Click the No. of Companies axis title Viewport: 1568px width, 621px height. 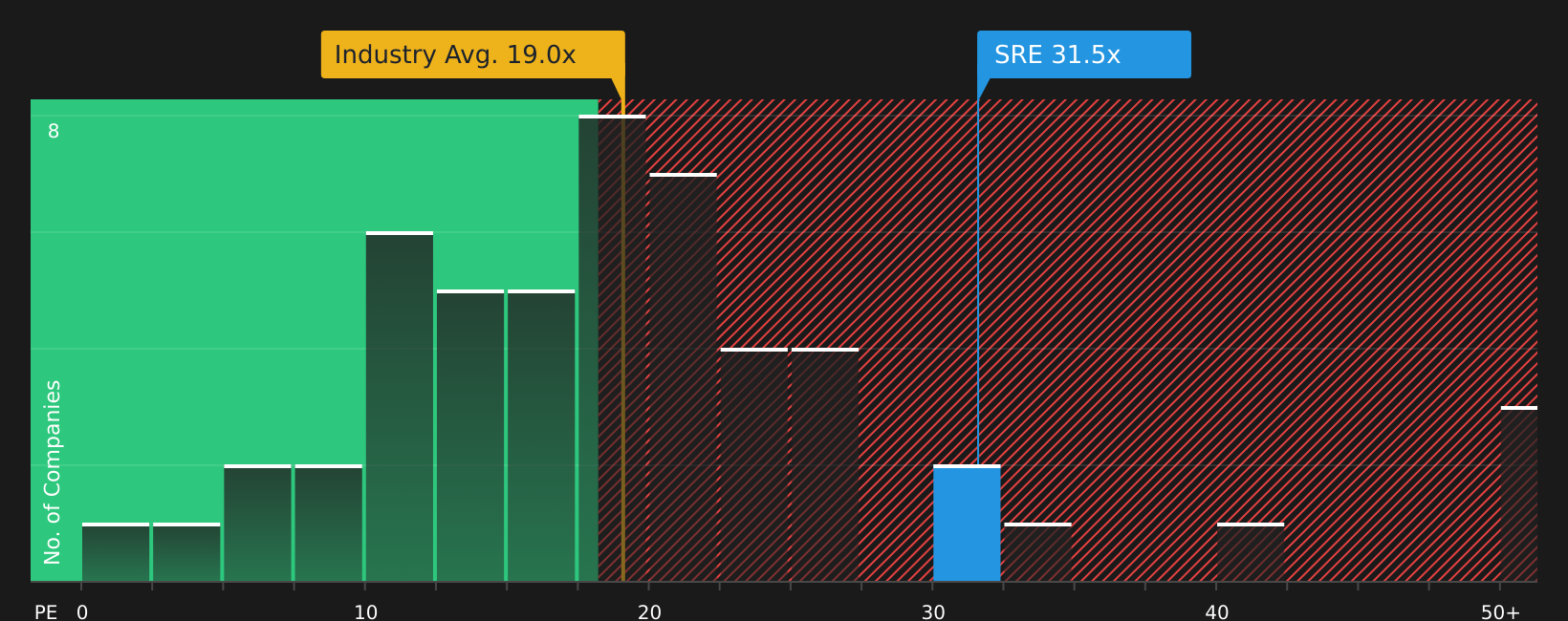[53, 472]
